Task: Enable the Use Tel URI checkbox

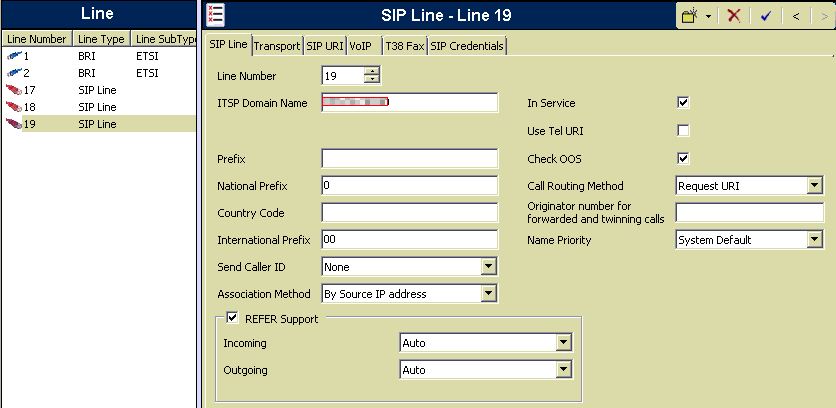Action: pos(684,131)
